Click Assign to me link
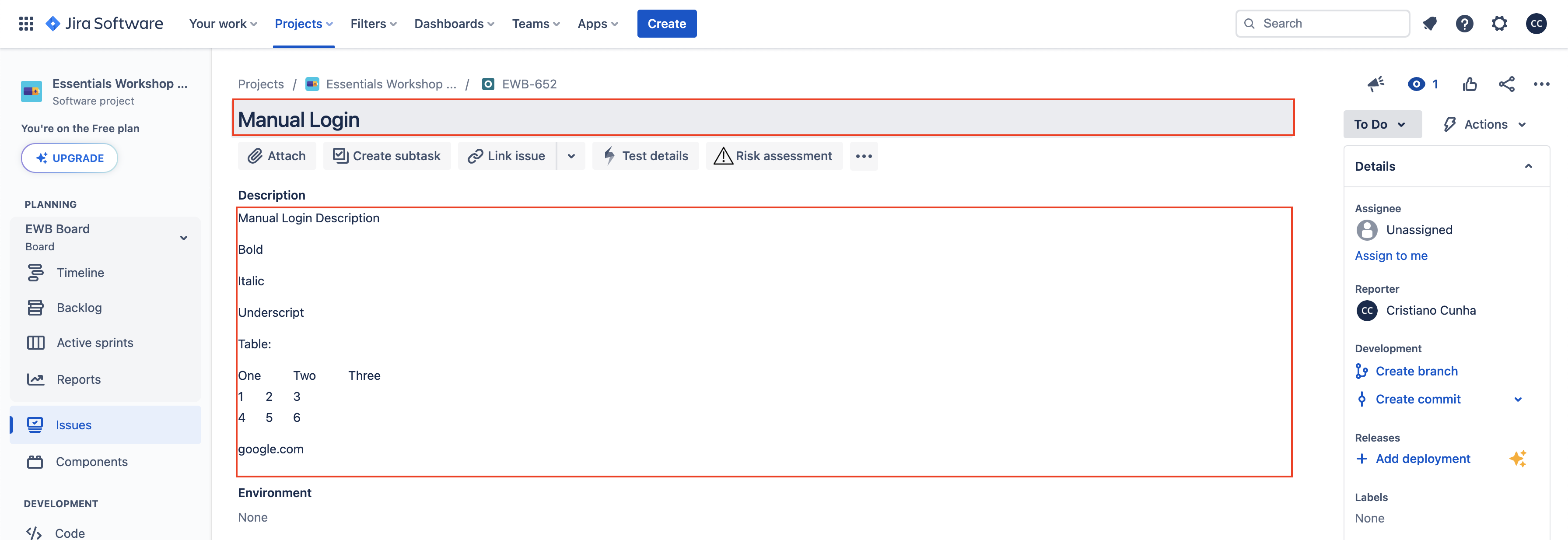Image resolution: width=1568 pixels, height=540 pixels. (1391, 256)
